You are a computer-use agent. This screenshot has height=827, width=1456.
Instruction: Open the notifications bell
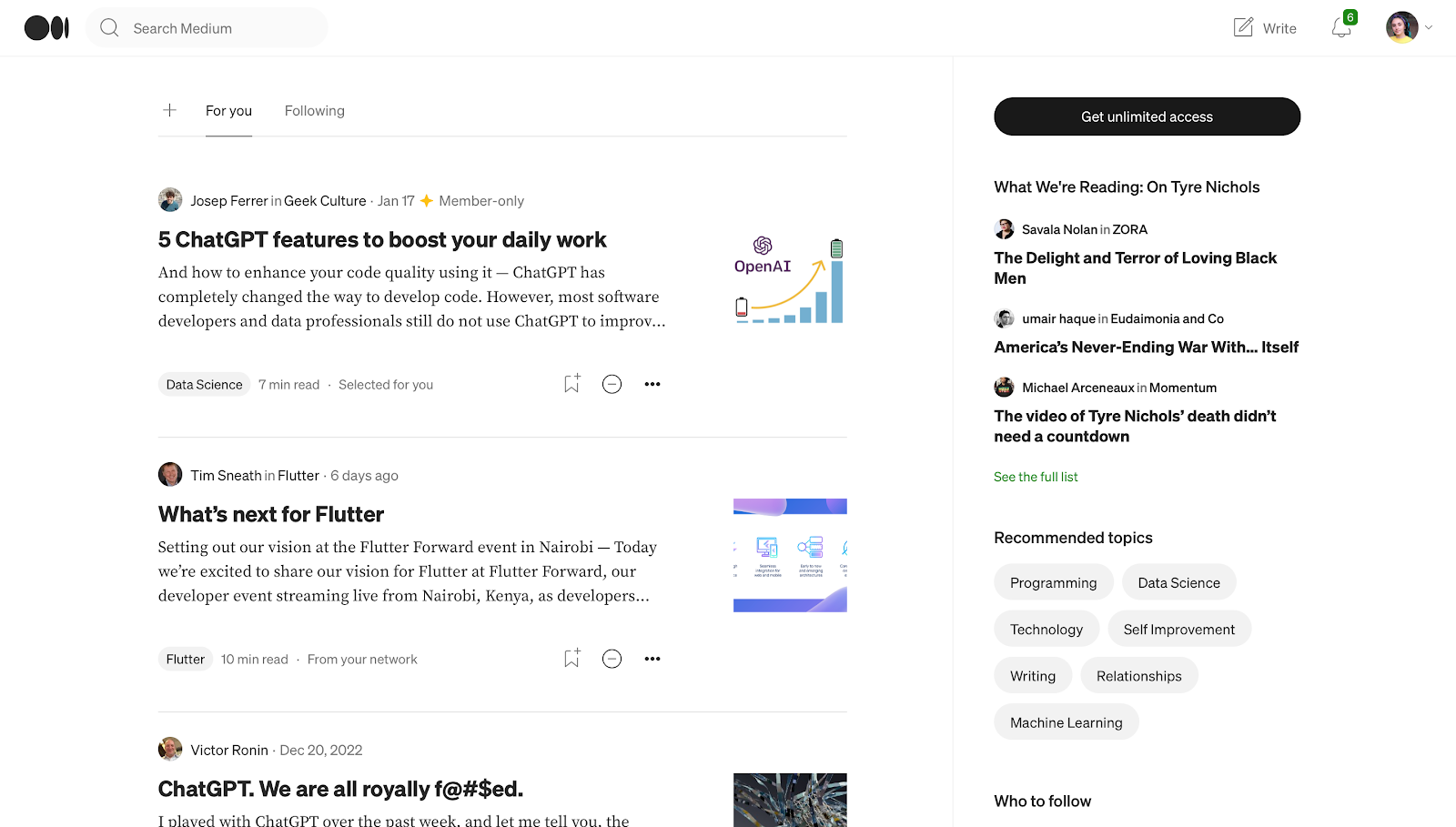click(1340, 28)
